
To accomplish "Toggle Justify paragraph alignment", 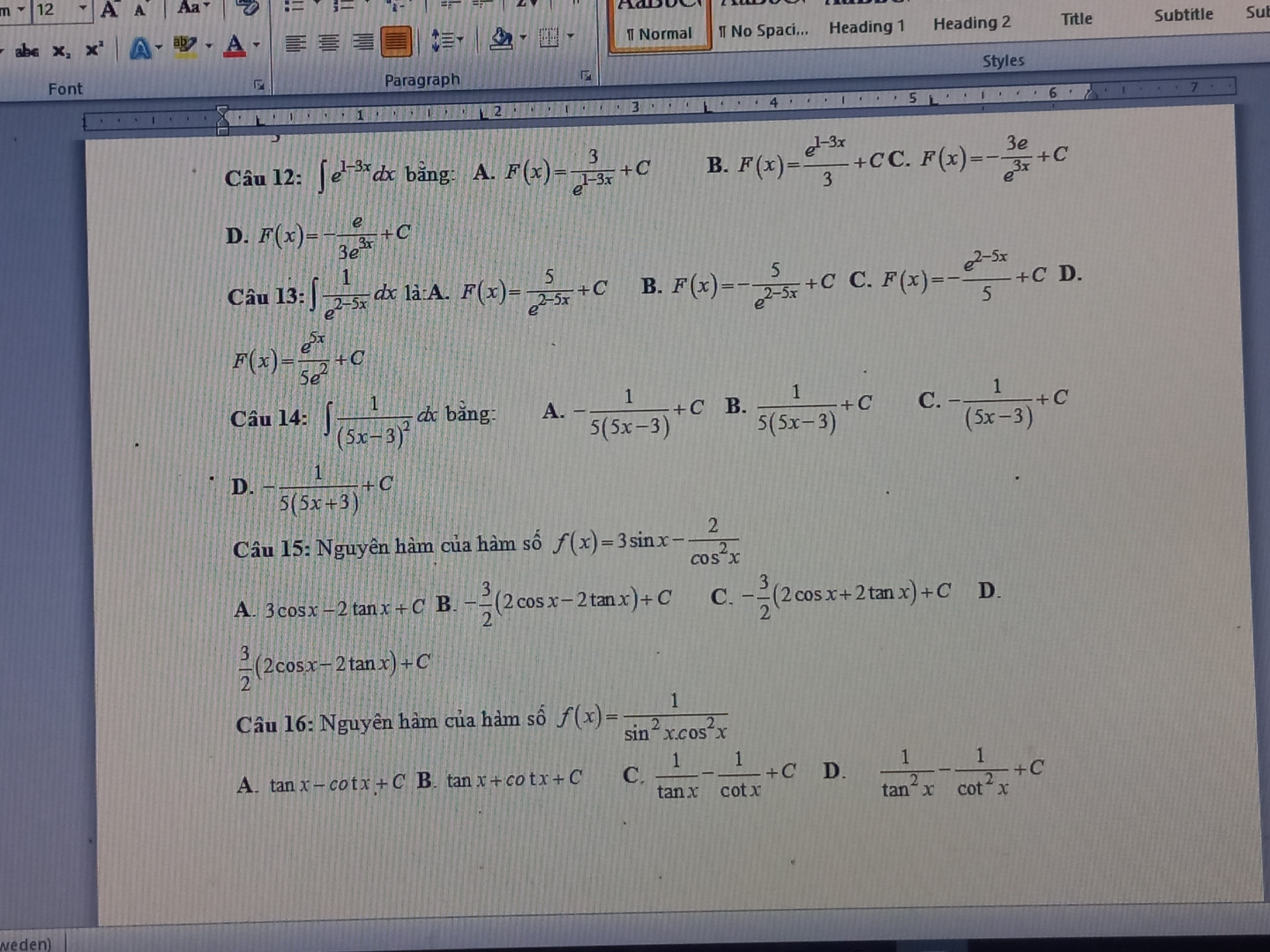I will (396, 41).
